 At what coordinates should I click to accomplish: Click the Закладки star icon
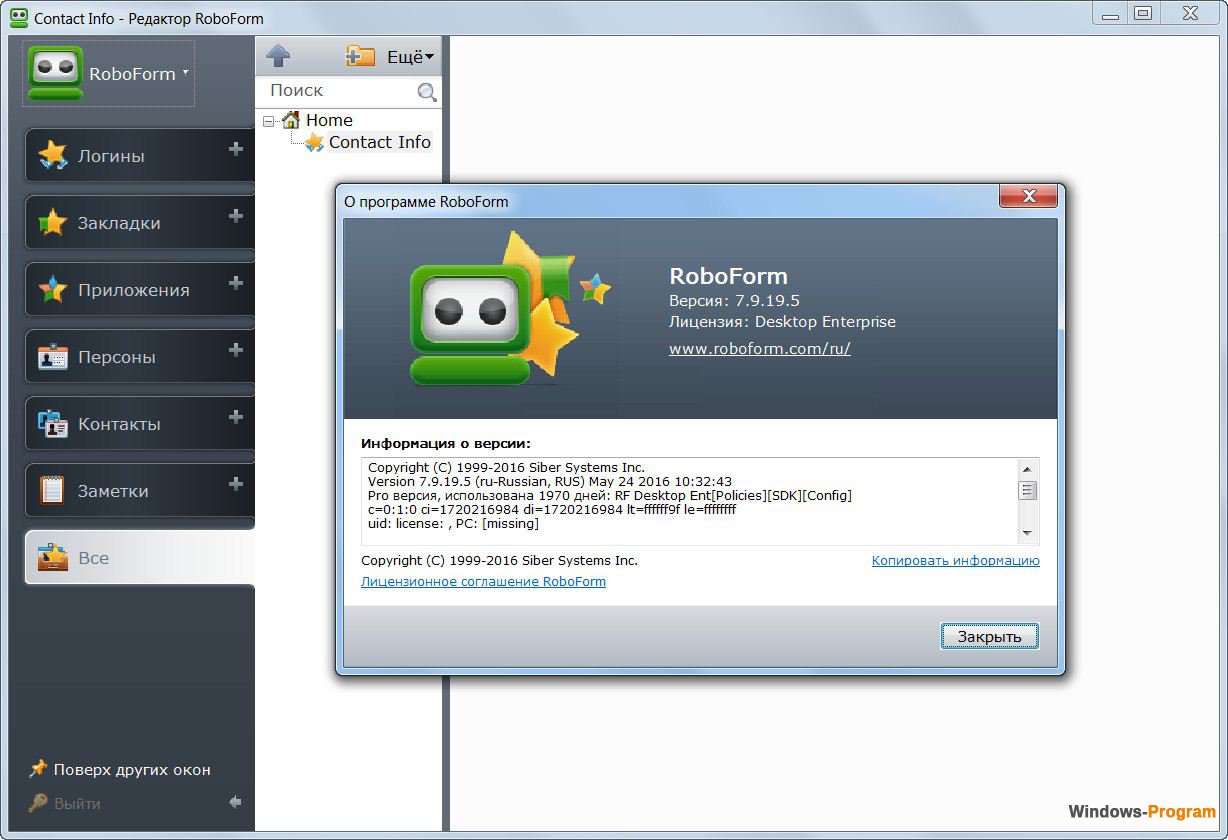[x=52, y=222]
